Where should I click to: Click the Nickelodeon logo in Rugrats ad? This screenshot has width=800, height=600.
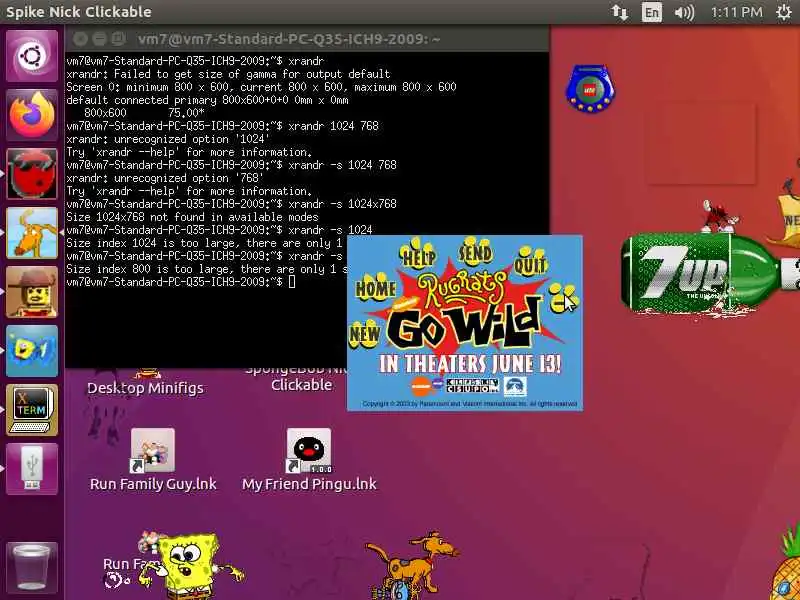[x=421, y=387]
